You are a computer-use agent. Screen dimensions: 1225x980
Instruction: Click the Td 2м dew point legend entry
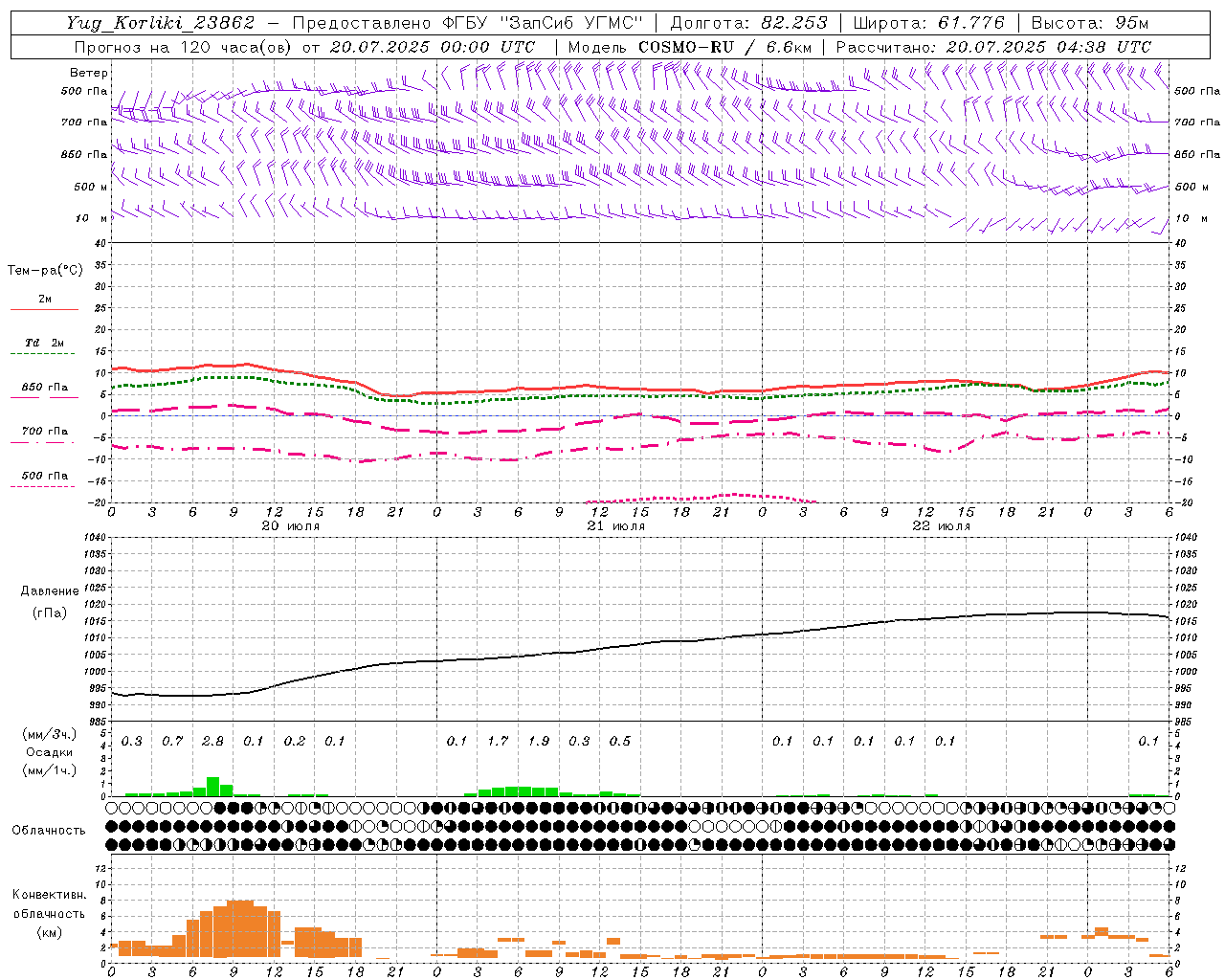(44, 343)
